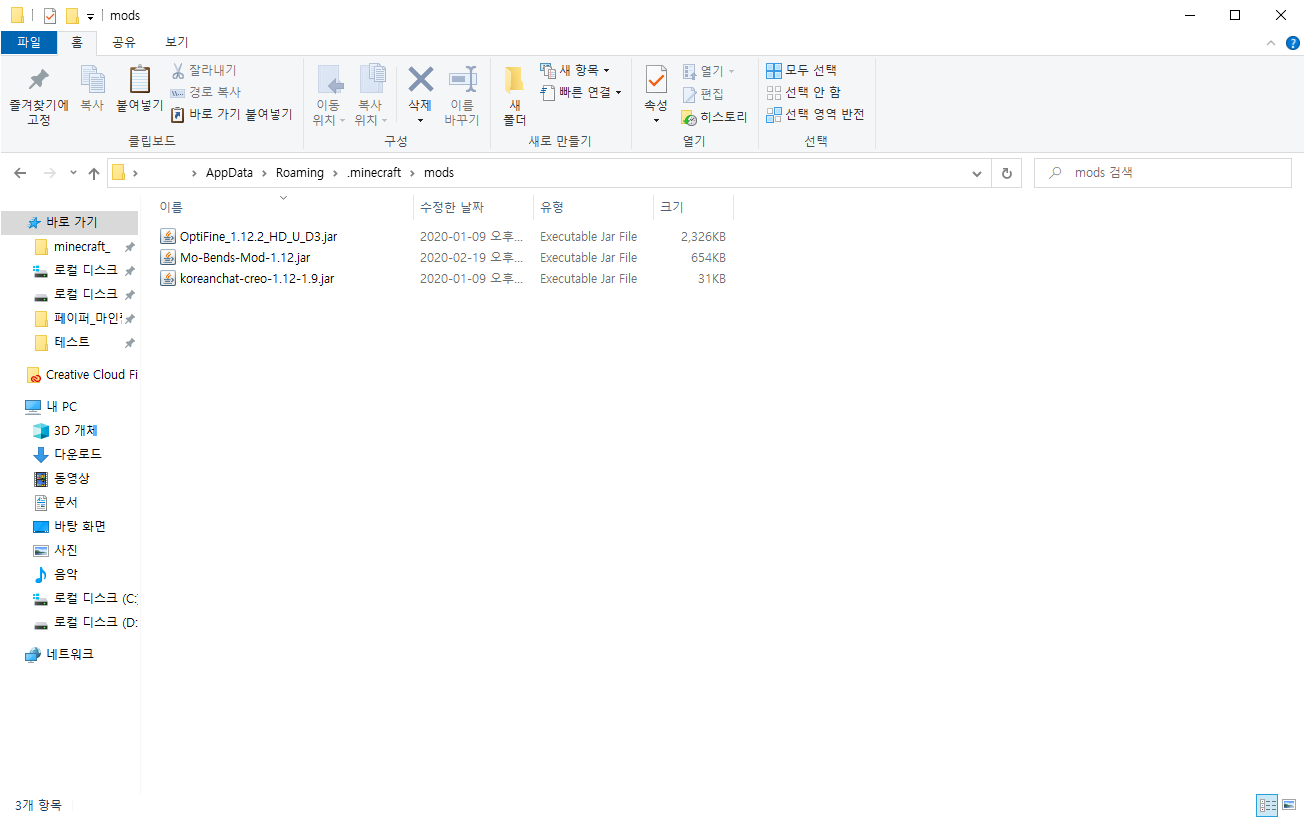The width and height of the screenshot is (1305, 818).
Task: Click 모두 선택 (Select all)
Action: (x=801, y=70)
